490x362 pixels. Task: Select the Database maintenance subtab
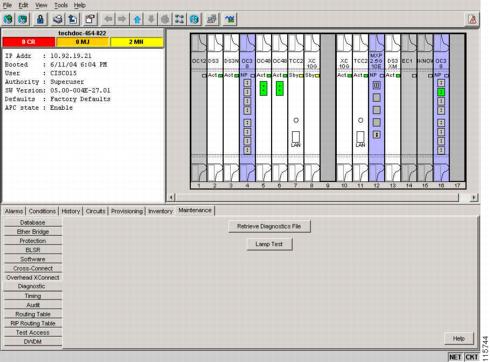(x=33, y=222)
